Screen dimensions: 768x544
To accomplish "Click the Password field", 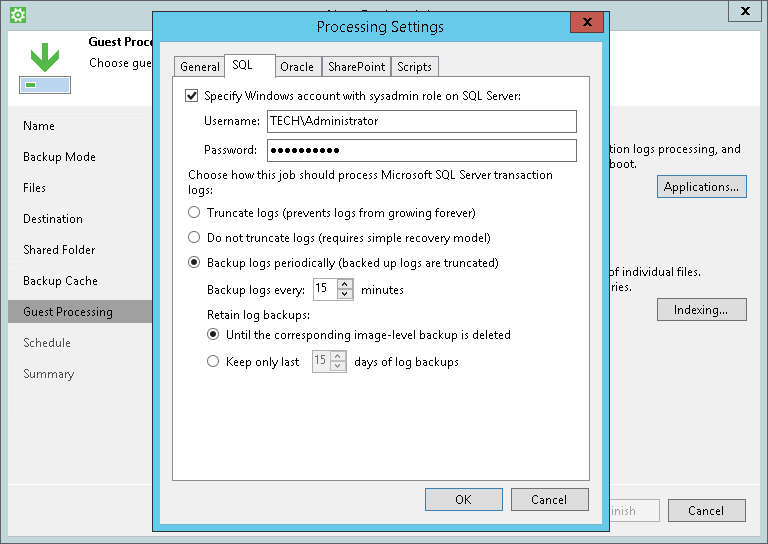I will [422, 150].
